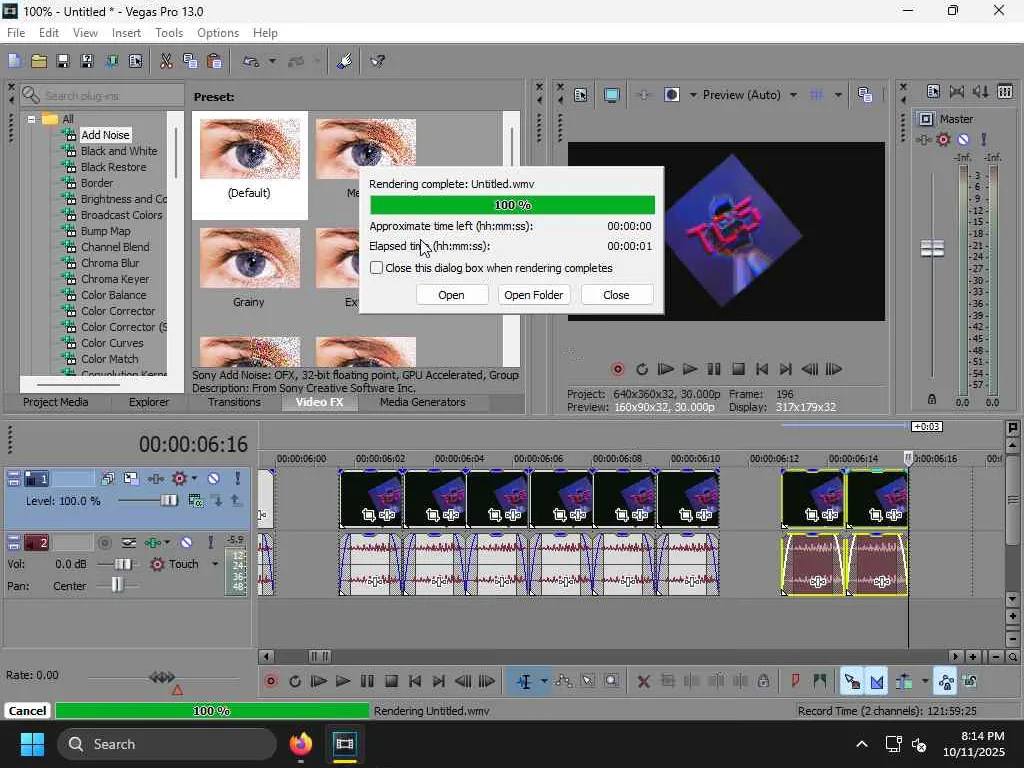Click the New project icon
The width and height of the screenshot is (1024, 768).
[15, 61]
